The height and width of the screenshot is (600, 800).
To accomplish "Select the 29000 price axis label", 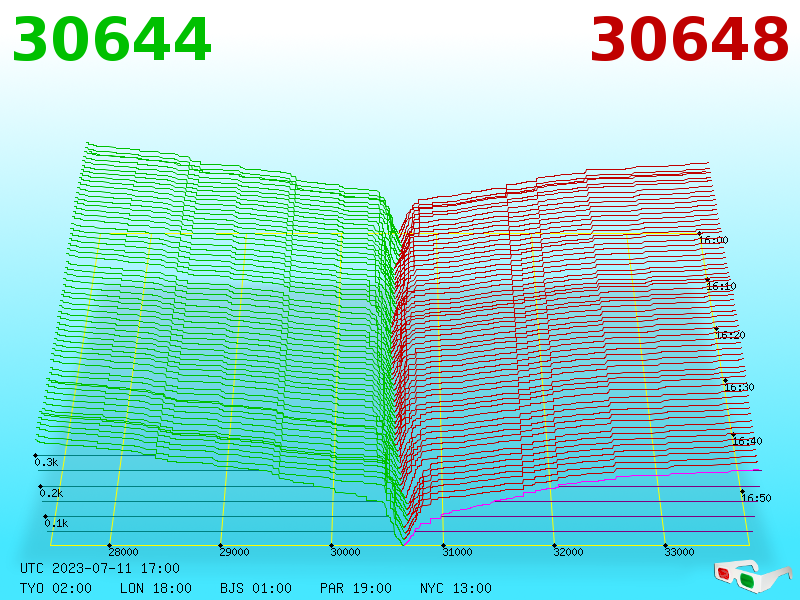I will click(234, 552).
